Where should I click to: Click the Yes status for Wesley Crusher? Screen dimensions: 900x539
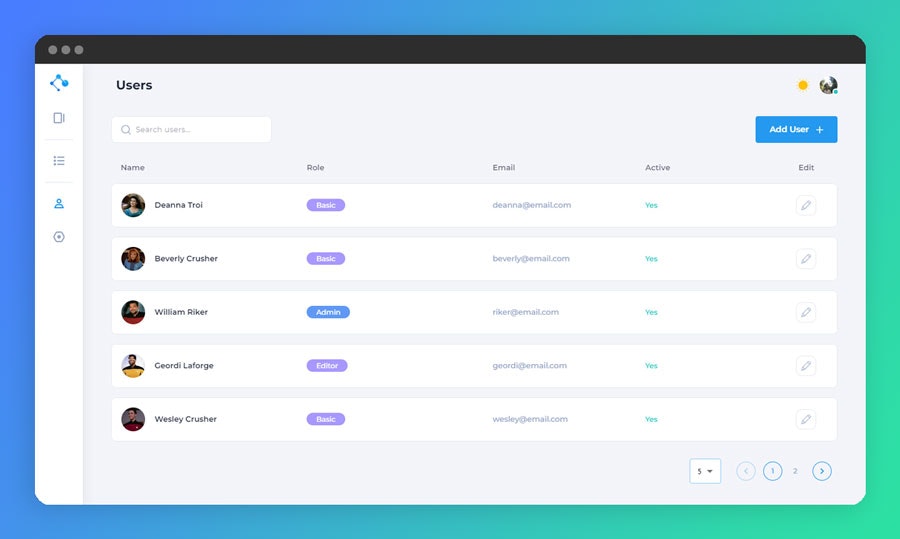click(x=651, y=420)
